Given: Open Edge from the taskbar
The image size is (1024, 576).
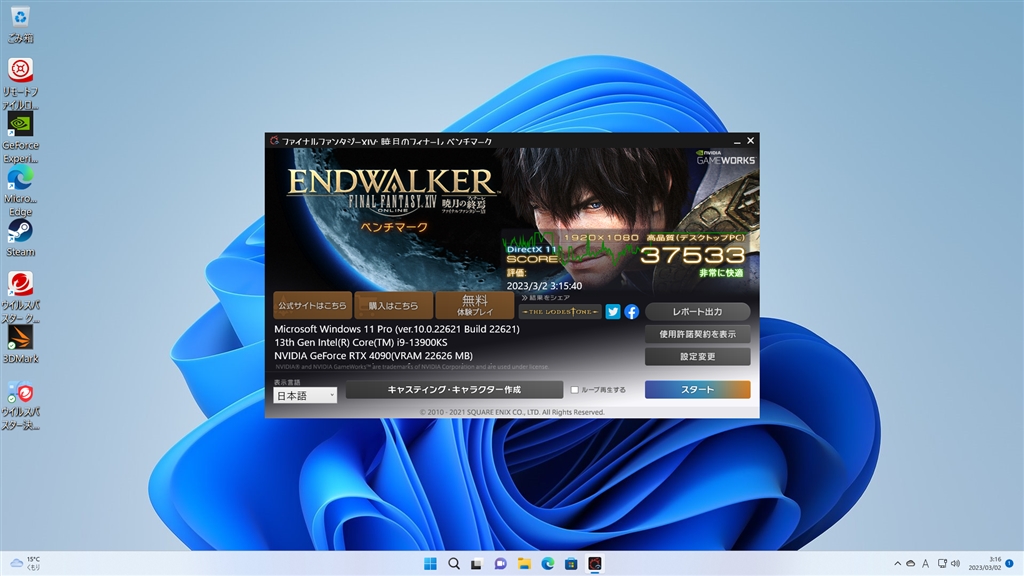Looking at the screenshot, I should [547, 564].
